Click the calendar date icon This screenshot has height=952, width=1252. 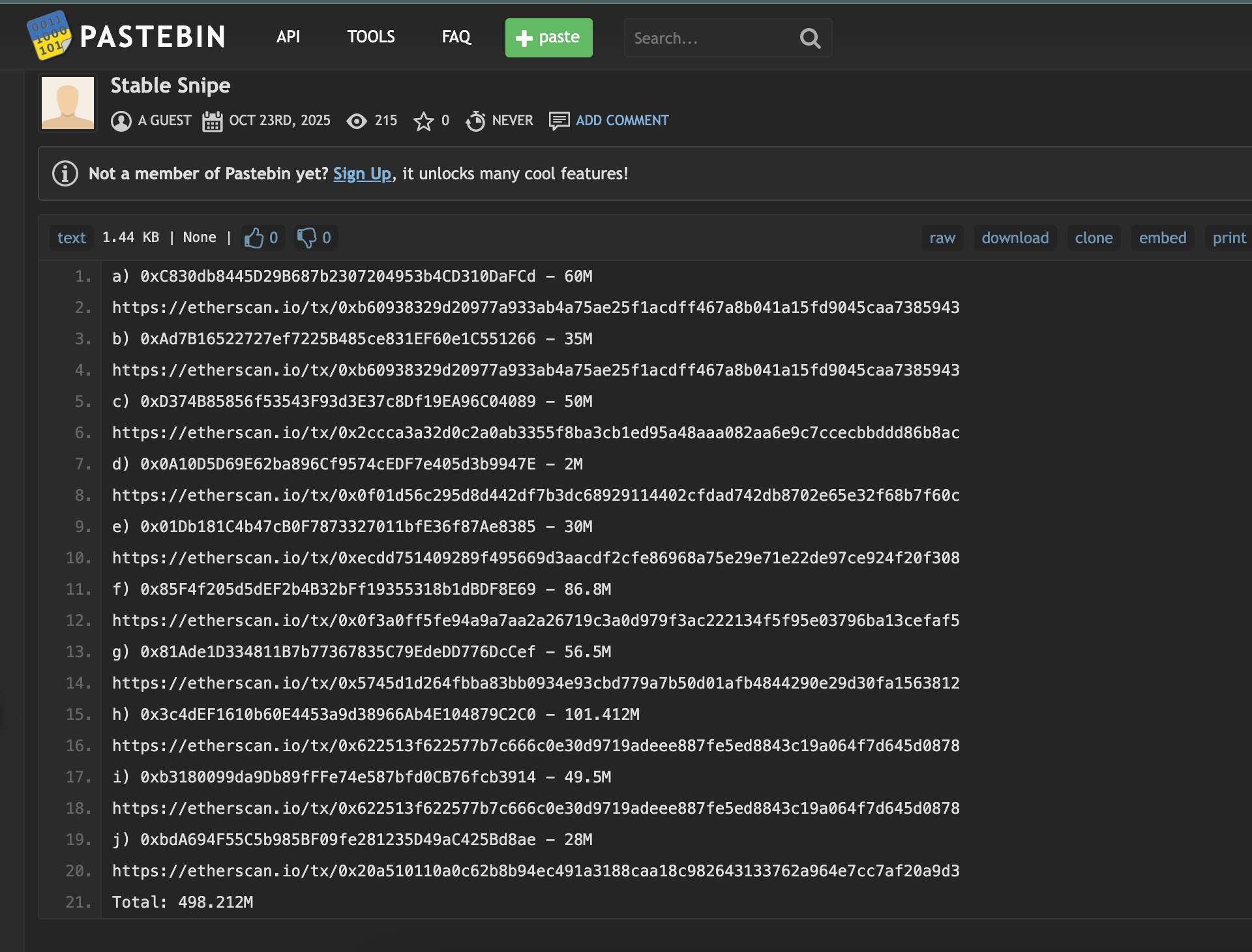(213, 121)
